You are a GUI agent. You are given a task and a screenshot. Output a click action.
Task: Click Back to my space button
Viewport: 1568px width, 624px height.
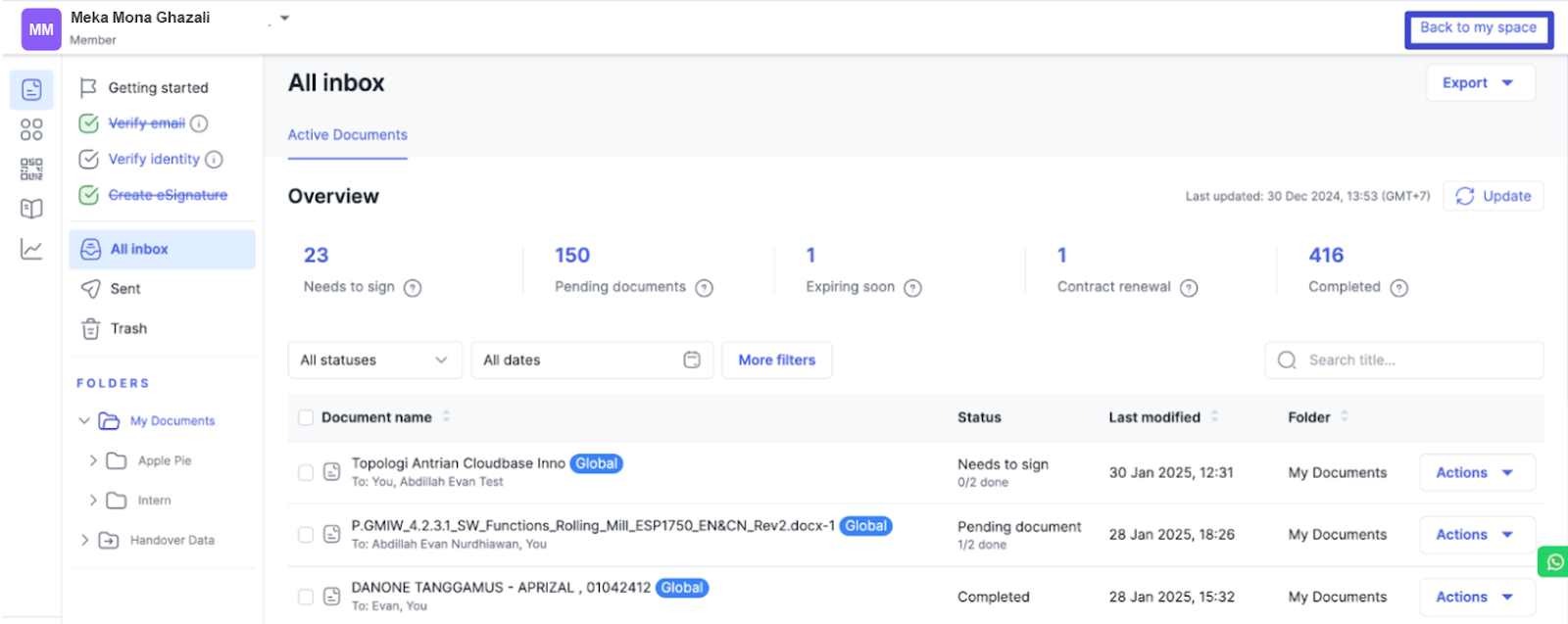pos(1478,28)
